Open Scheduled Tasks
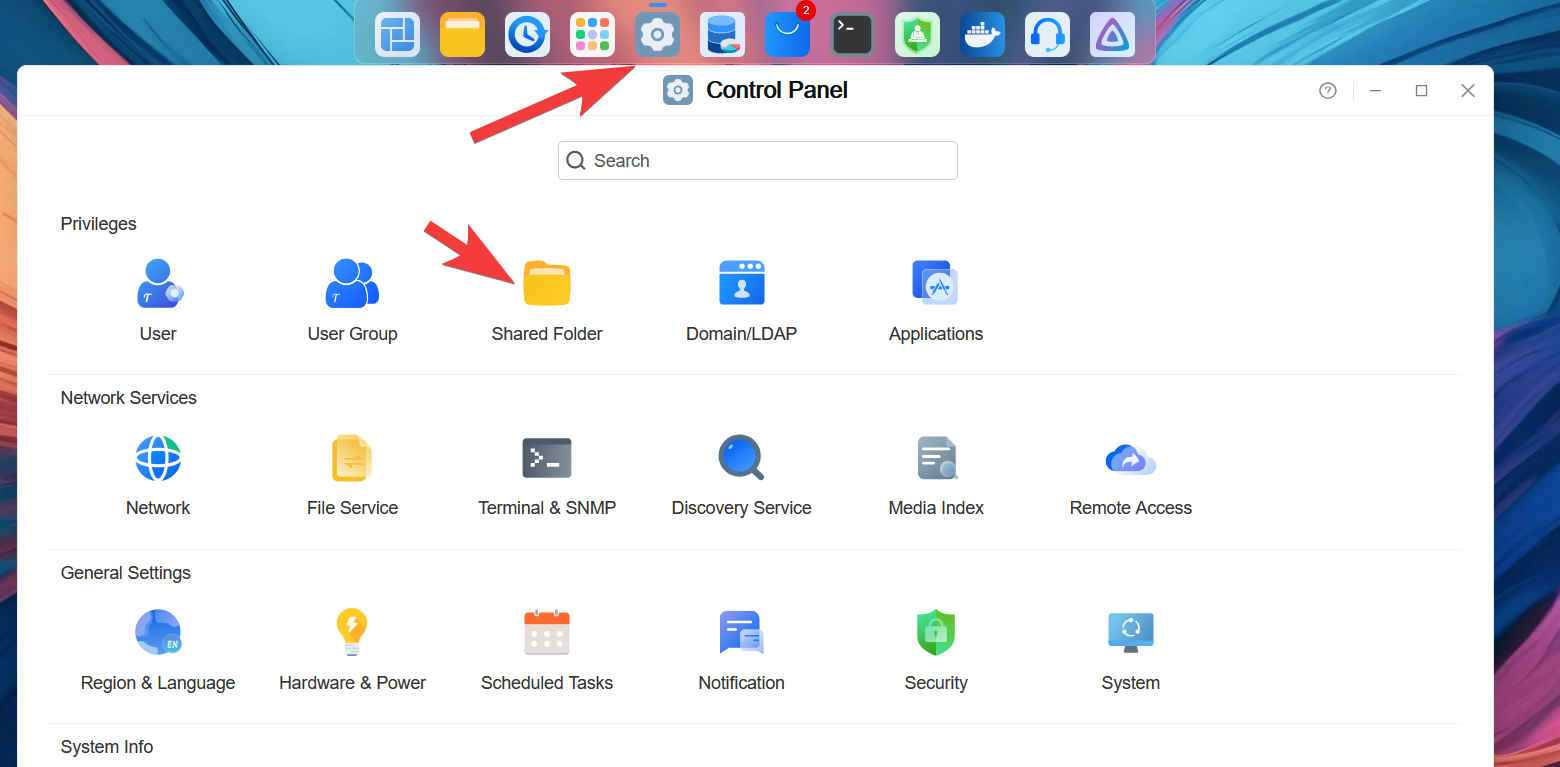The width and height of the screenshot is (1560, 767). click(547, 633)
